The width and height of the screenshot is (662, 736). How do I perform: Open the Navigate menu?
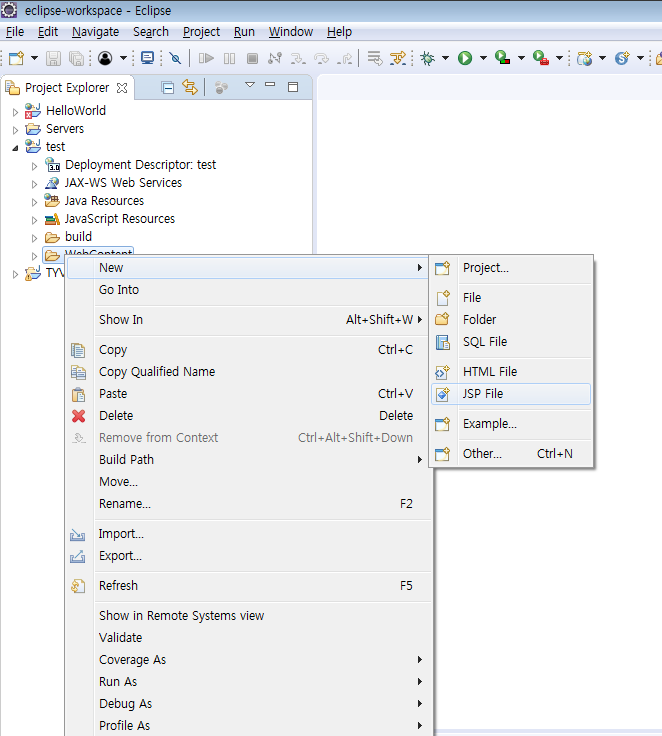pyautogui.click(x=95, y=31)
